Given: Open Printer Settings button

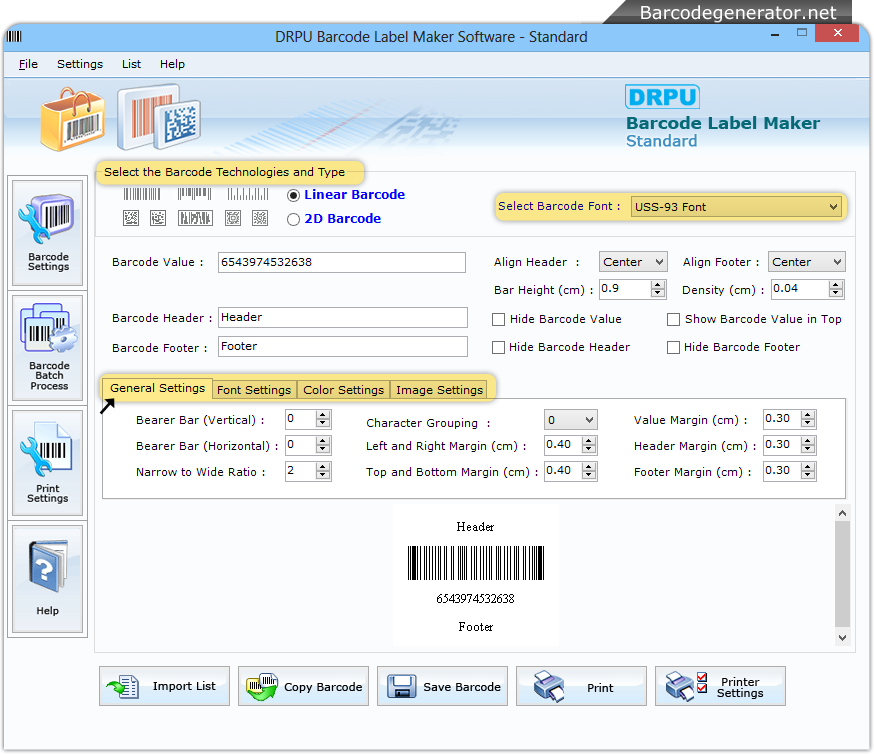Looking at the screenshot, I should coord(720,686).
